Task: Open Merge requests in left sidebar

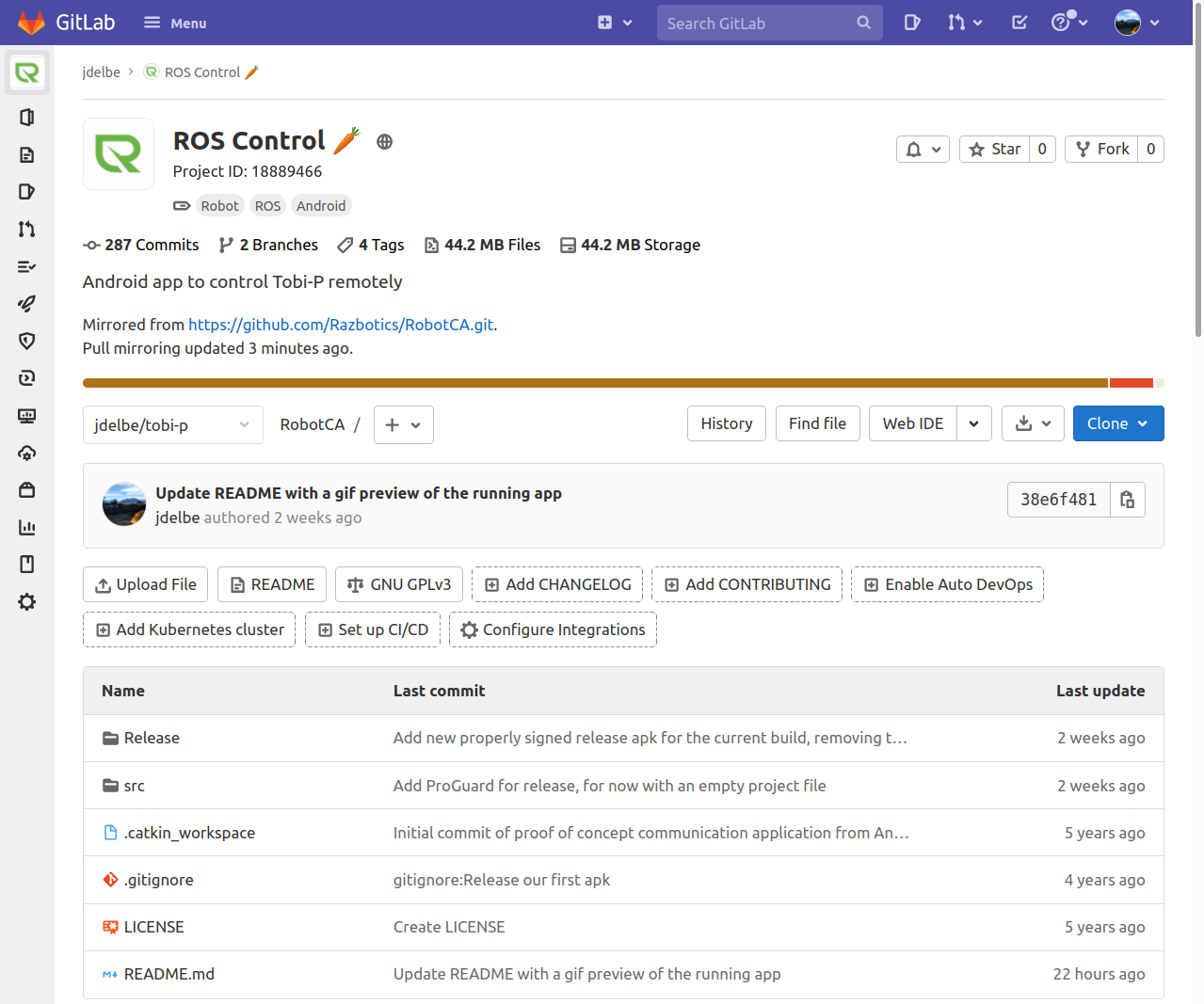Action: point(27,229)
